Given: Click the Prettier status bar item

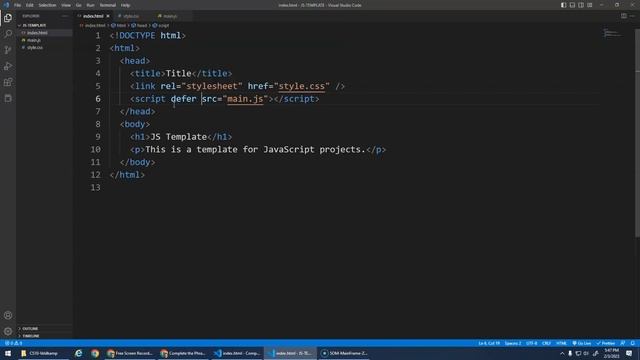Looking at the screenshot, I should [x=606, y=343].
